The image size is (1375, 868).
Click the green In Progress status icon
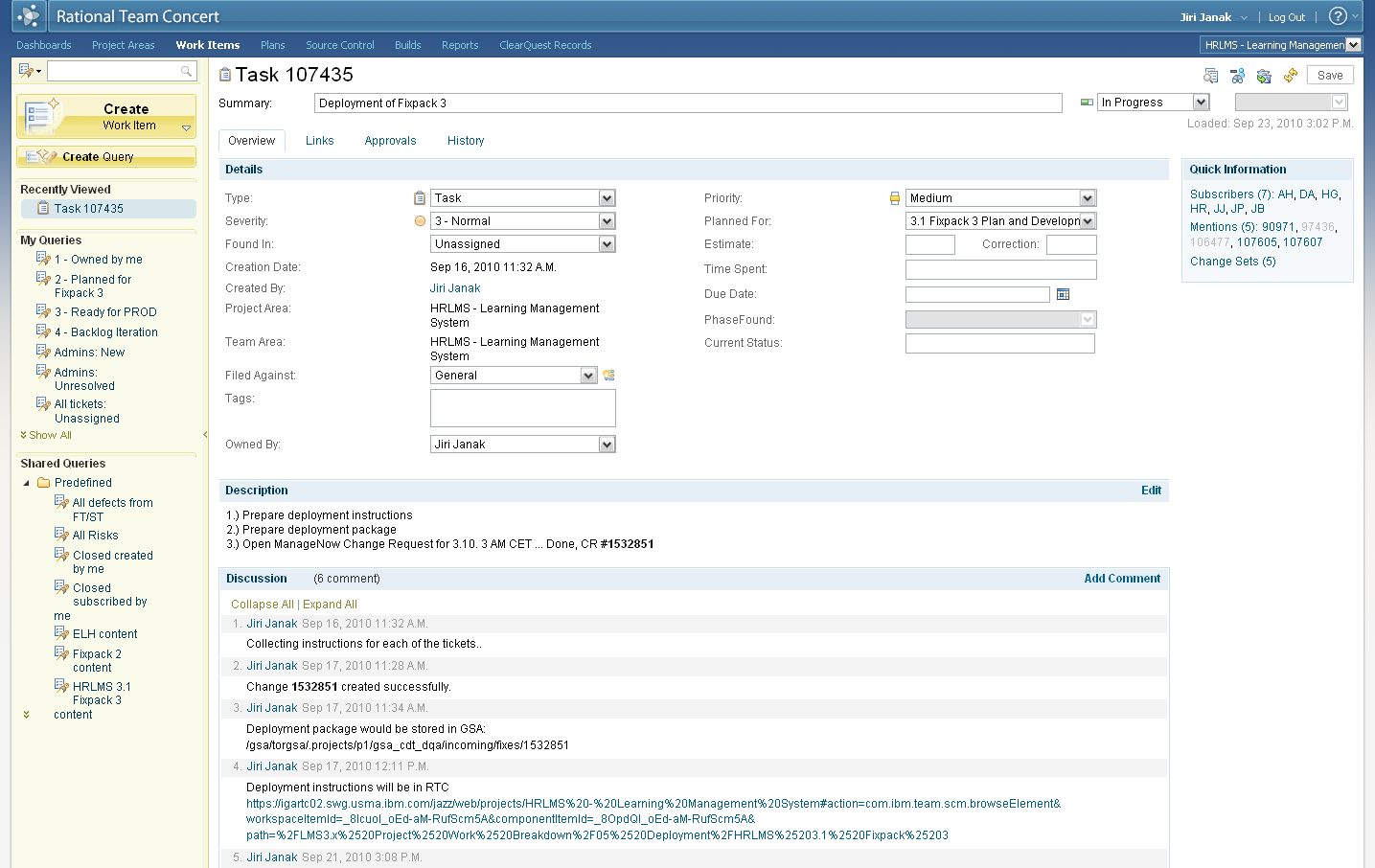pos(1087,103)
